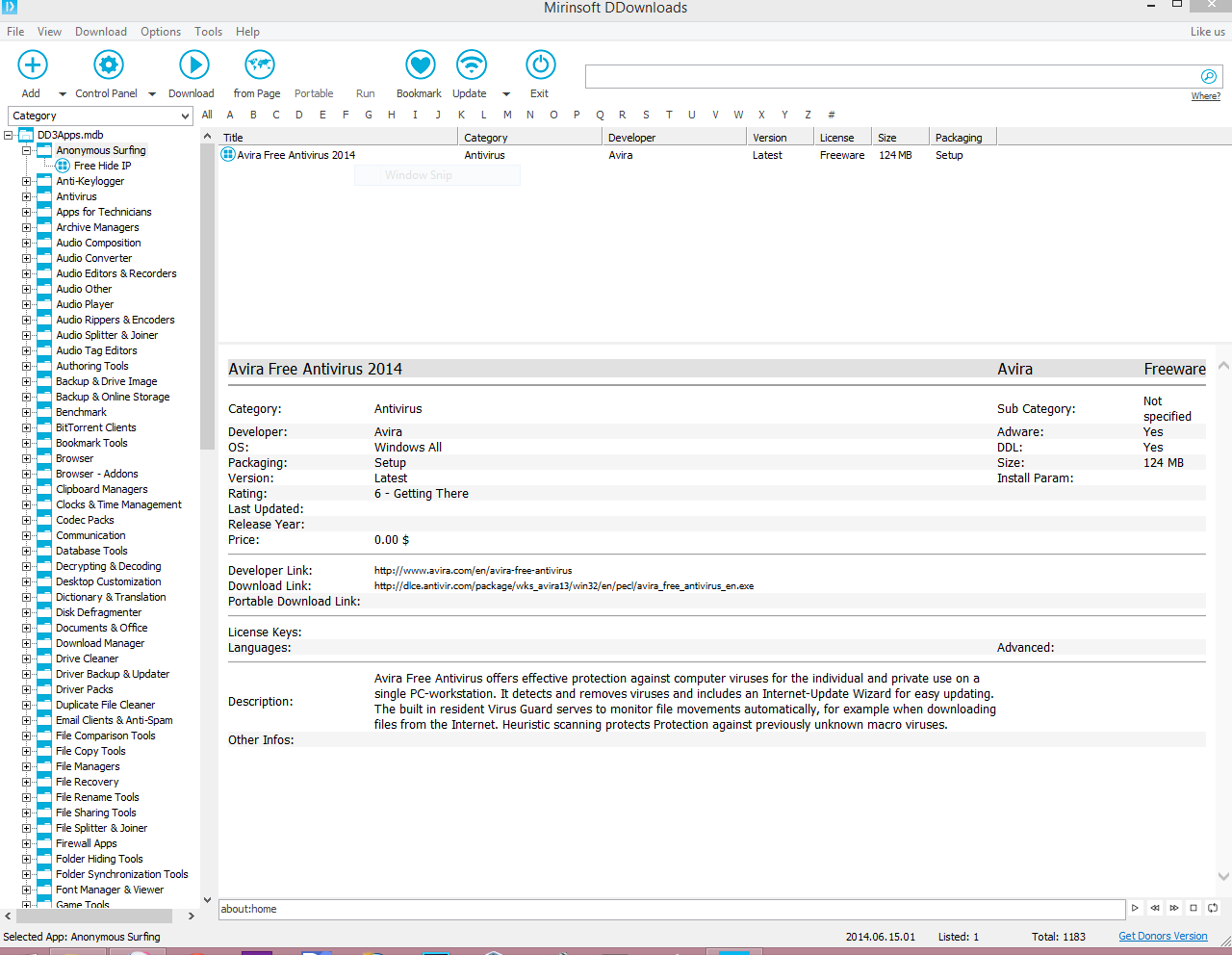Expand the Audio Player tree node
Viewport: 1232px width, 955px height.
(x=26, y=304)
